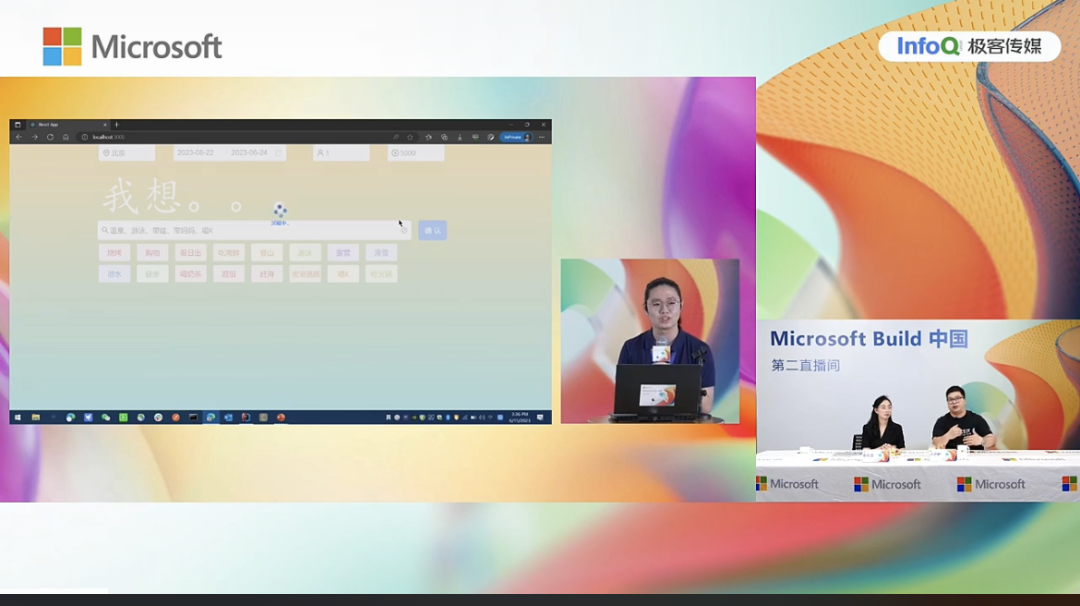Viewport: 1080px width, 606px height.
Task: Open the 北京 city selector
Action: (127, 153)
